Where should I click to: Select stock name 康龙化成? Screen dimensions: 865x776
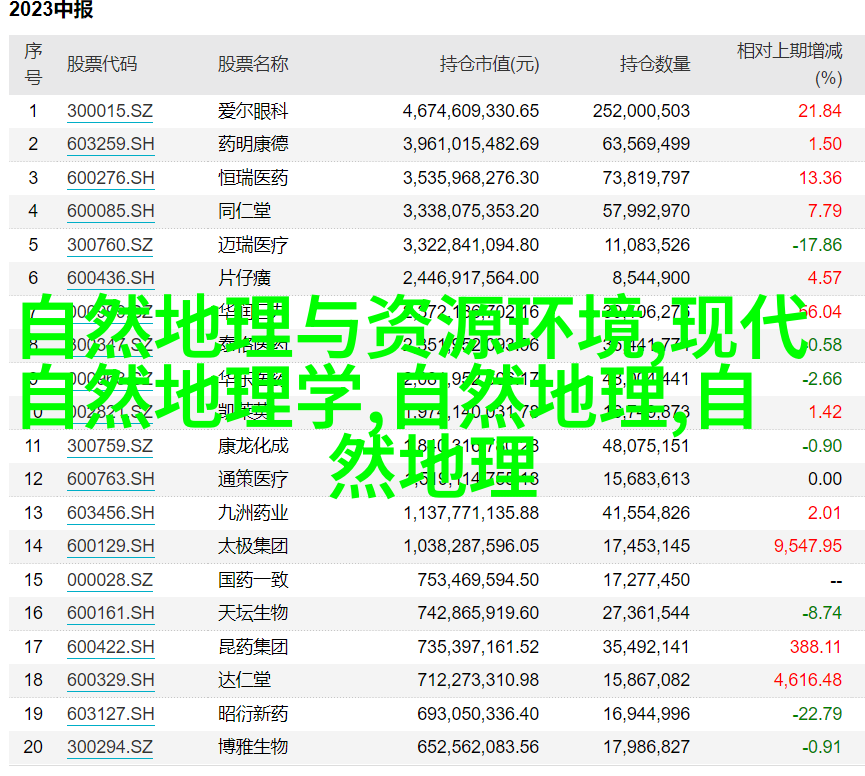pos(253,446)
